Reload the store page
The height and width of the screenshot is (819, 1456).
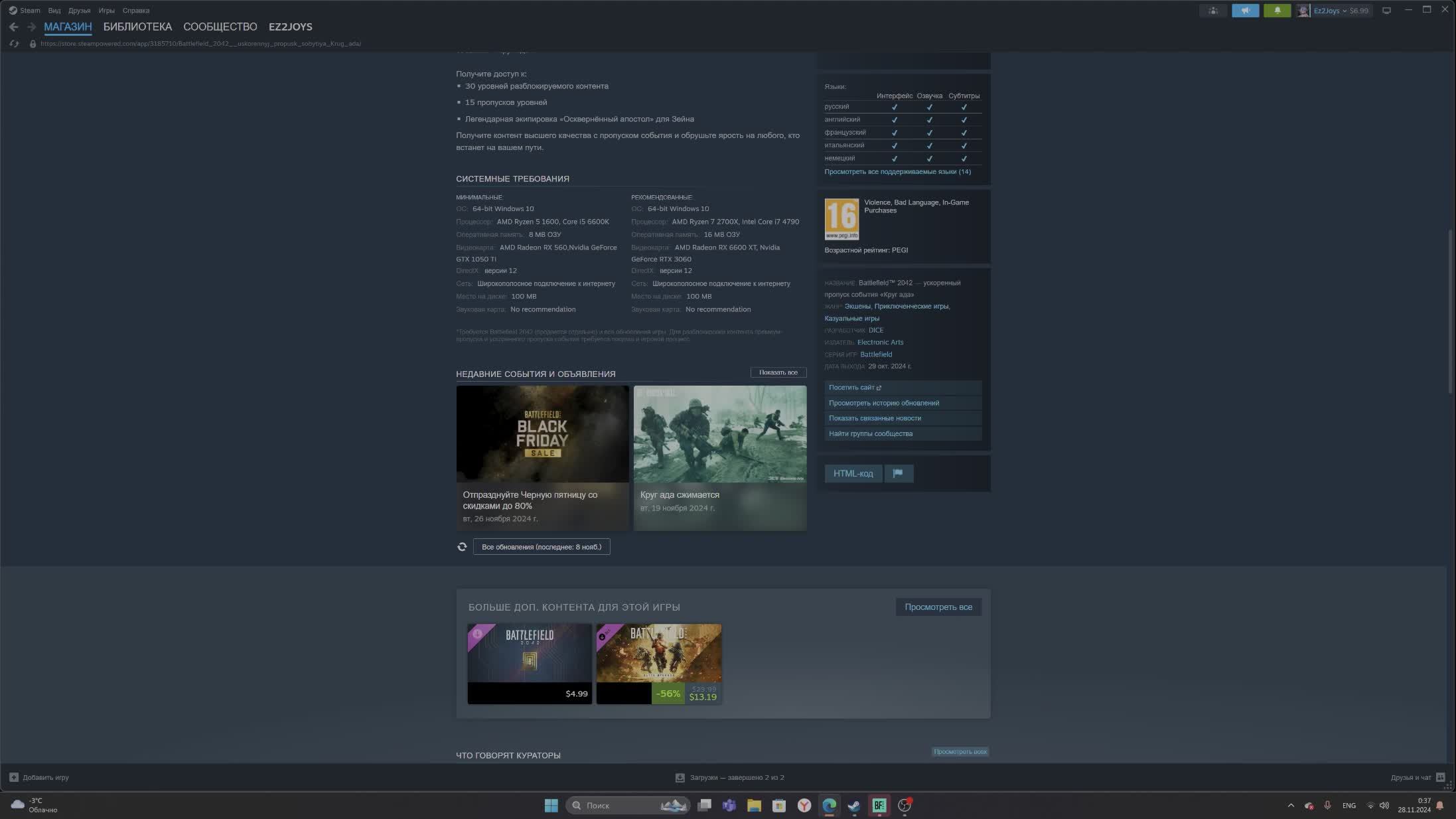pyautogui.click(x=14, y=44)
